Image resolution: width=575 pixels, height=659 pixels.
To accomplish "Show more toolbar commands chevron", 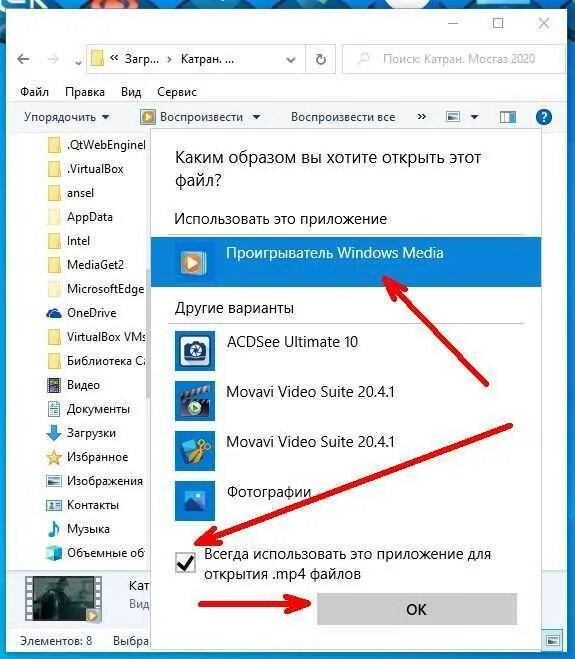I will (x=422, y=116).
